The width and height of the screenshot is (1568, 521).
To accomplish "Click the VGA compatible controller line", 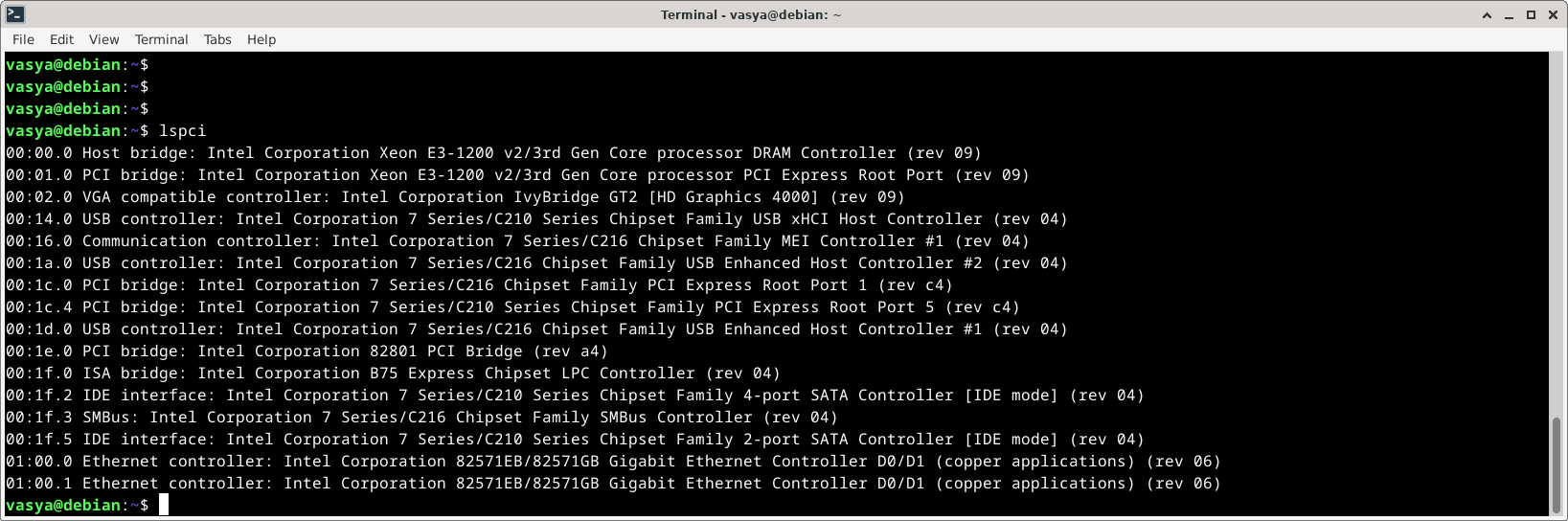I will coord(455,196).
